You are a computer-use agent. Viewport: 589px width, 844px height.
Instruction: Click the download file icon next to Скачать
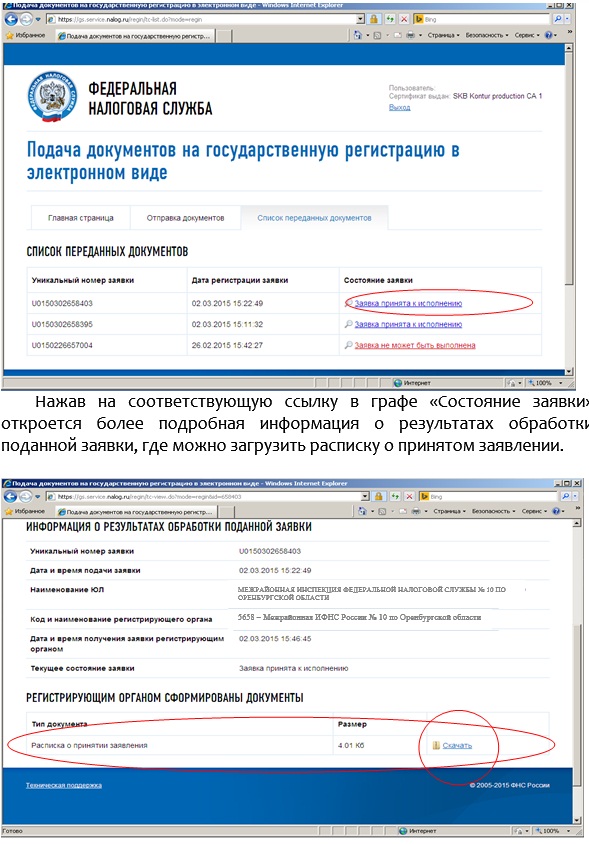pyautogui.click(x=437, y=745)
